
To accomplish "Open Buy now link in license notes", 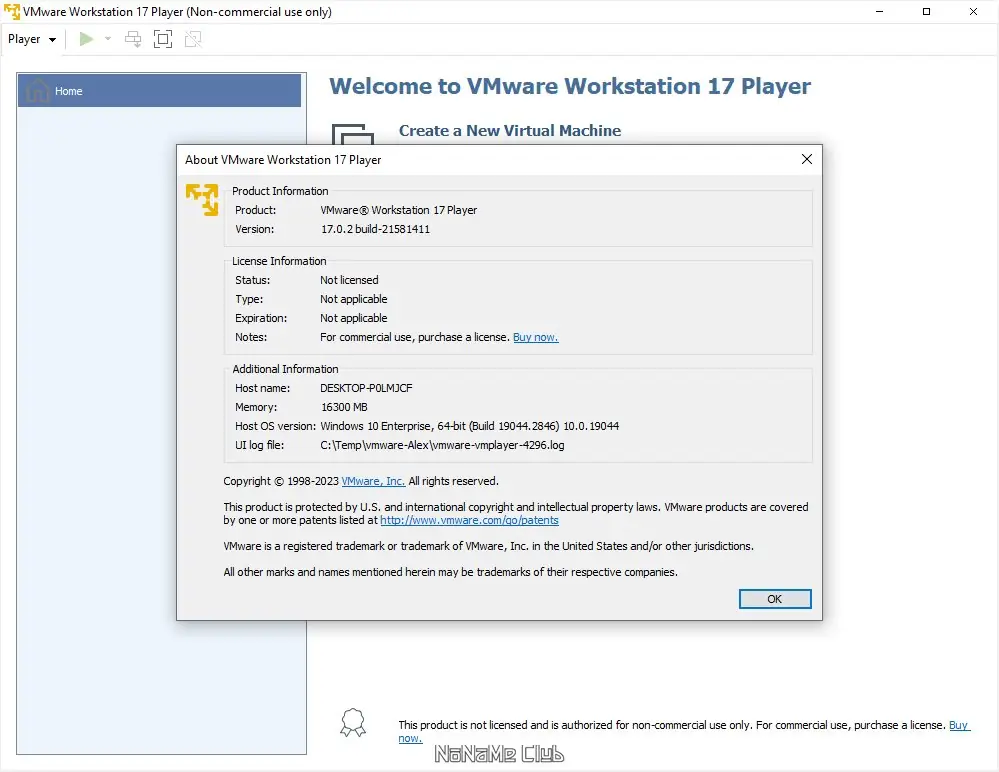I will pos(535,338).
